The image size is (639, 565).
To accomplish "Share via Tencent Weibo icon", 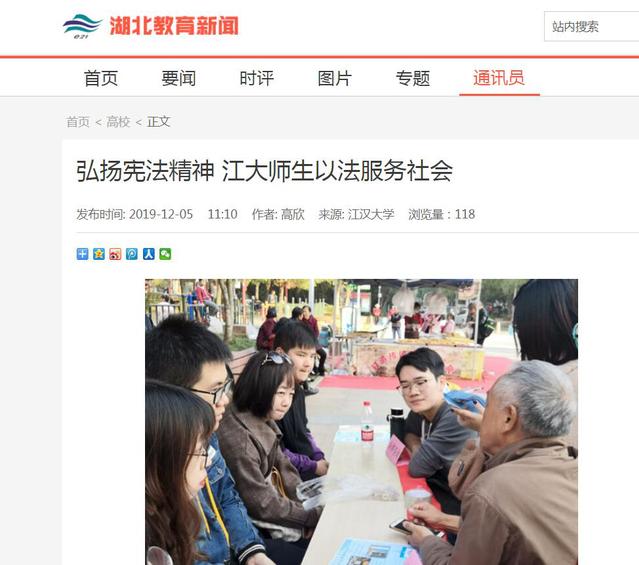I will [132, 254].
